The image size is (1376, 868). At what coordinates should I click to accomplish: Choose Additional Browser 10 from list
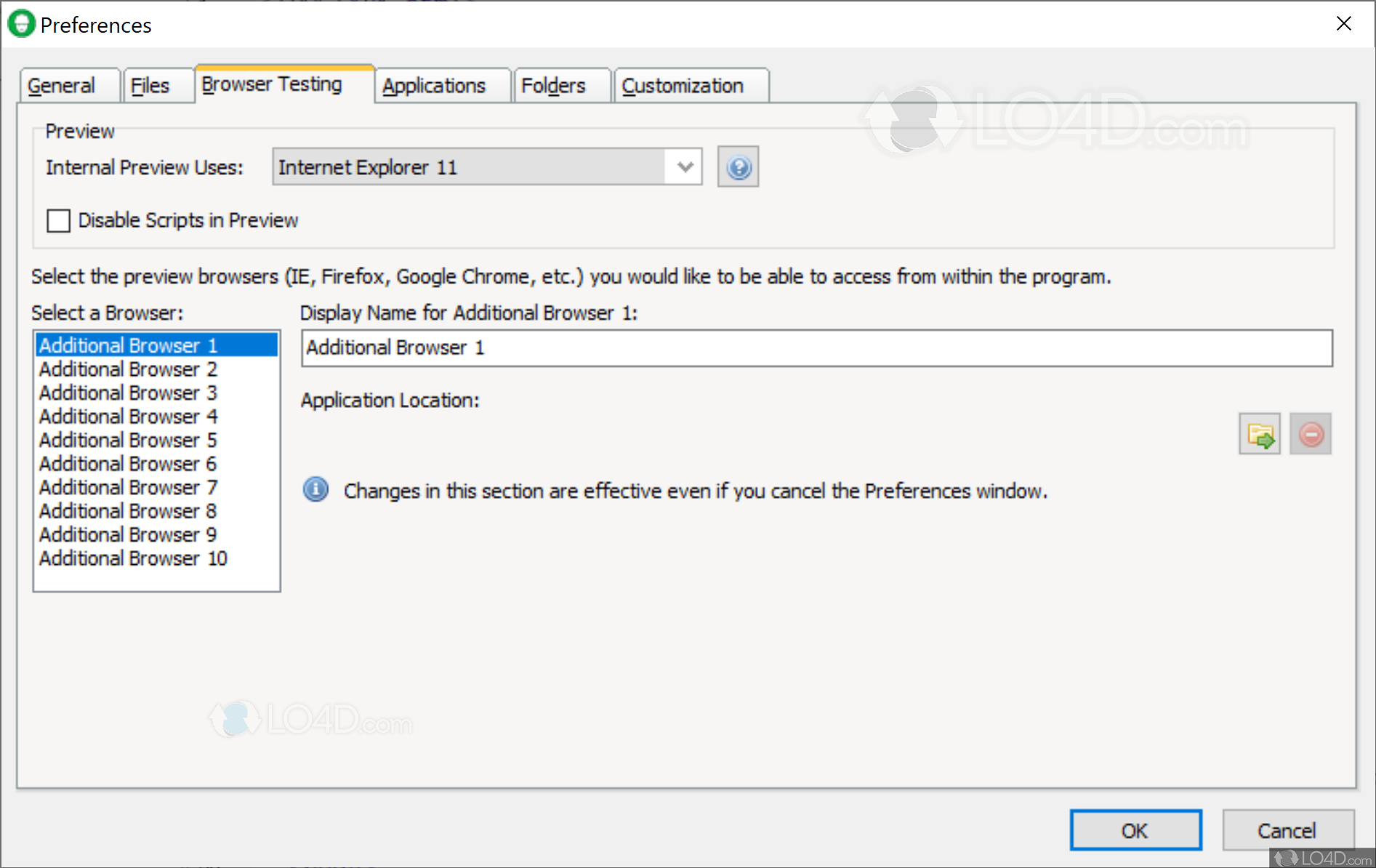133,558
